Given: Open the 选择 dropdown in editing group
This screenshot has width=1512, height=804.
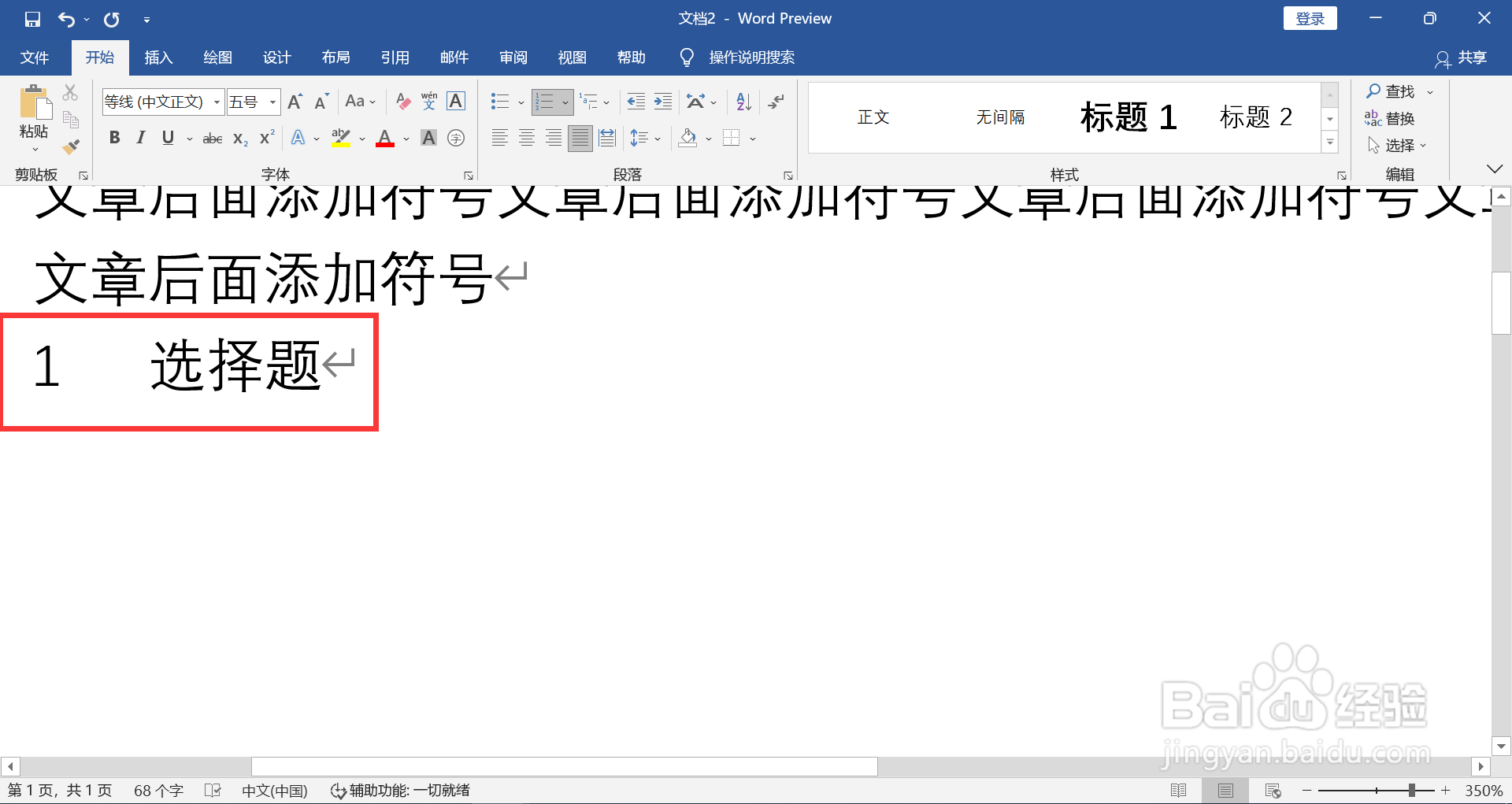Looking at the screenshot, I should 1396,145.
